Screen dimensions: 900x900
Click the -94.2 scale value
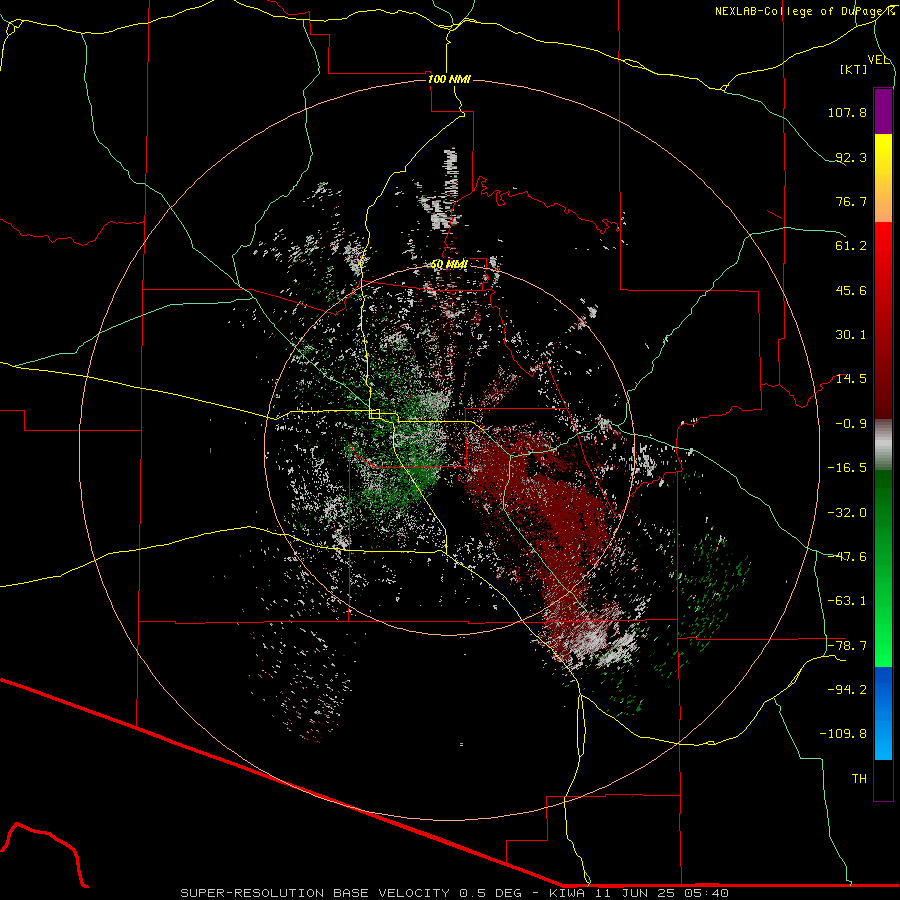tap(847, 689)
